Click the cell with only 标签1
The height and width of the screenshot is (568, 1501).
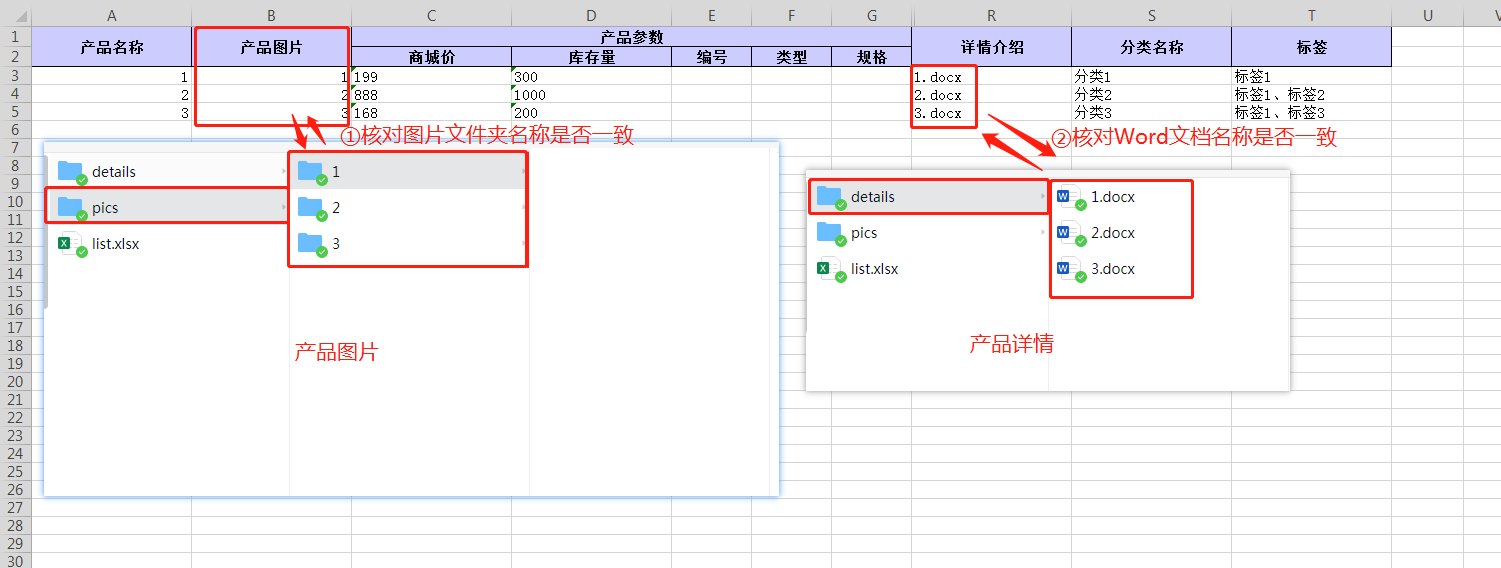coord(1311,76)
